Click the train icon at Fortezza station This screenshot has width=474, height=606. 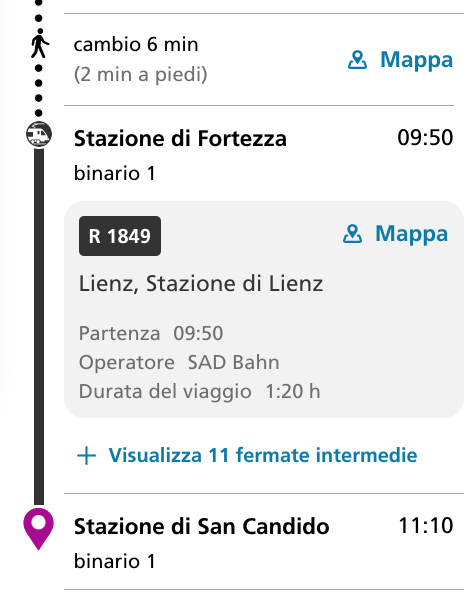click(x=39, y=134)
